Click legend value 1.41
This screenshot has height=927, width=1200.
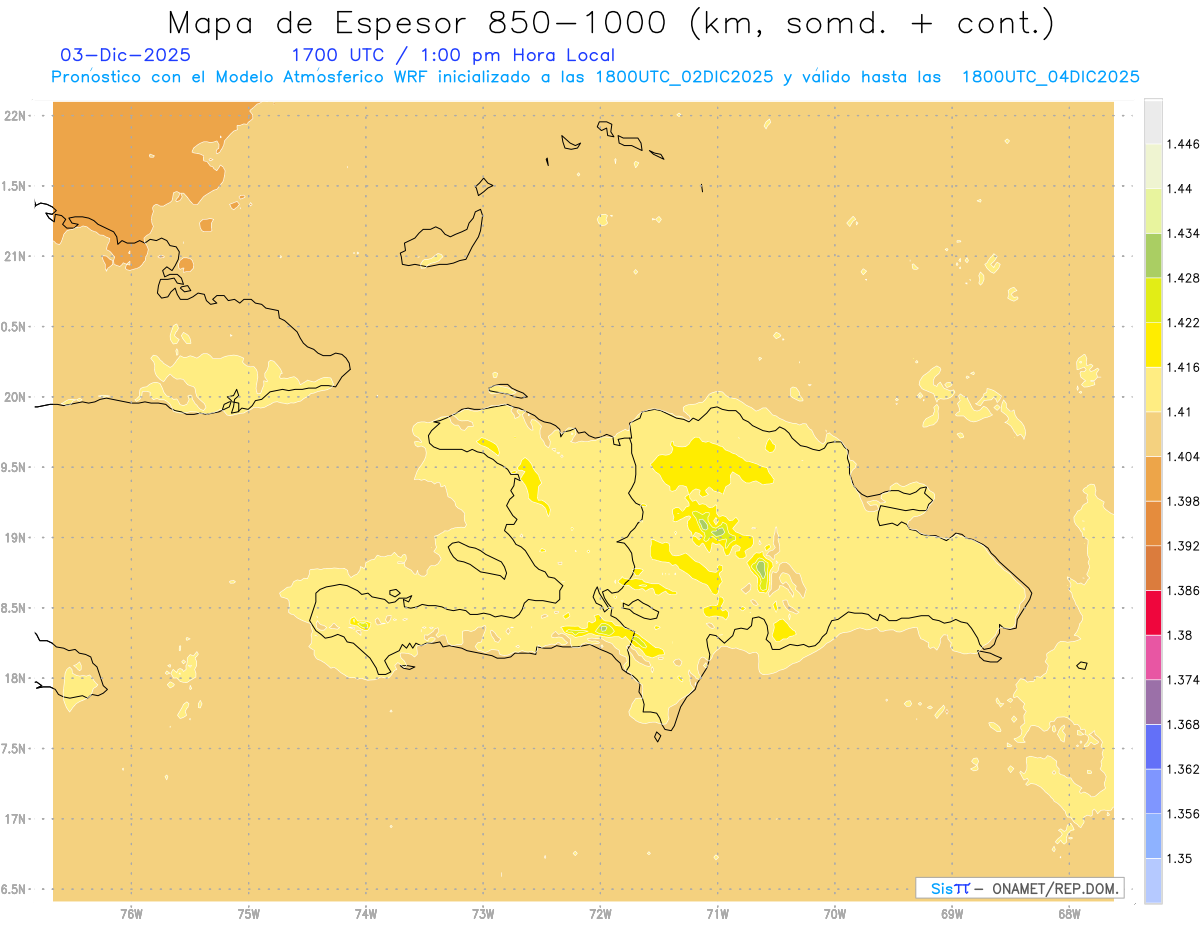(x=1179, y=412)
